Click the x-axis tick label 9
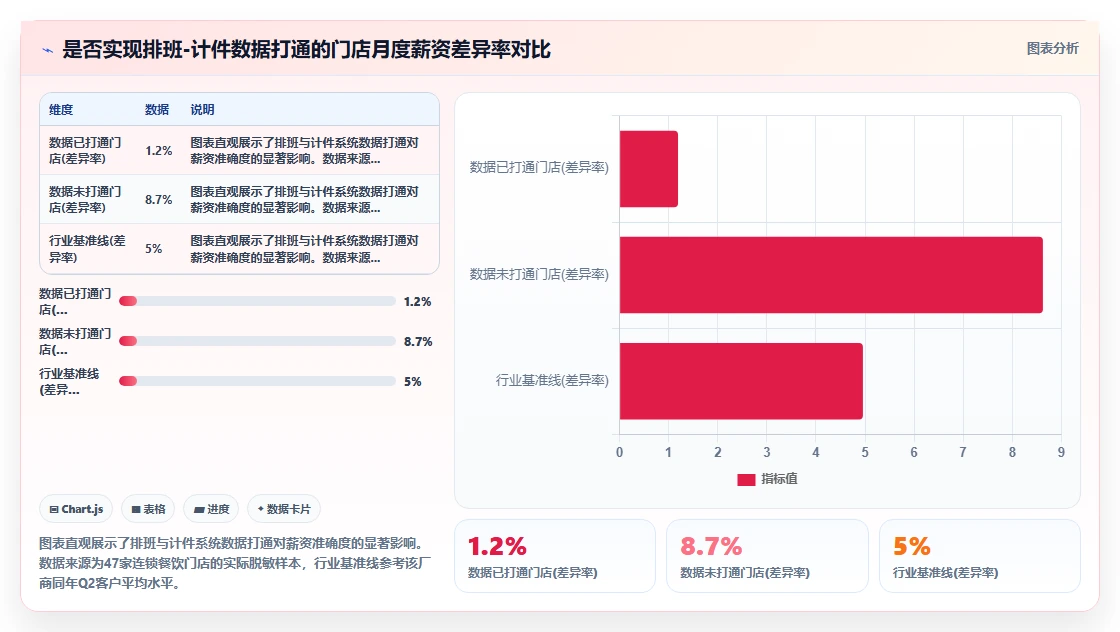The height and width of the screenshot is (632, 1120). 1061,453
